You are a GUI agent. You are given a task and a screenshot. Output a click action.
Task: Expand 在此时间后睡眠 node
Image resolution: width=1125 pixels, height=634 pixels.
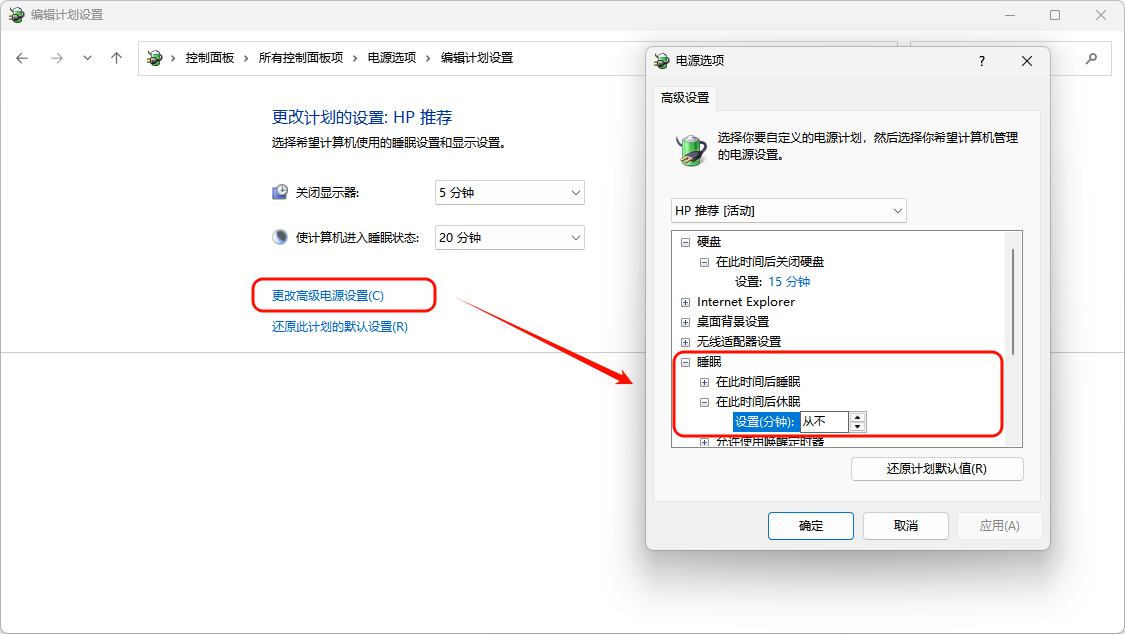point(704,382)
